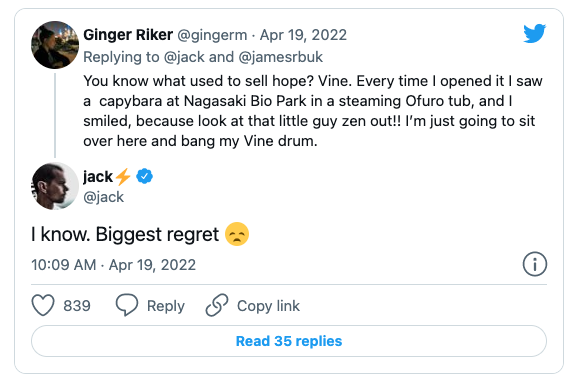
Task: Click the 'Replying to @jack and @jamesrbuk' line
Action: point(203,57)
